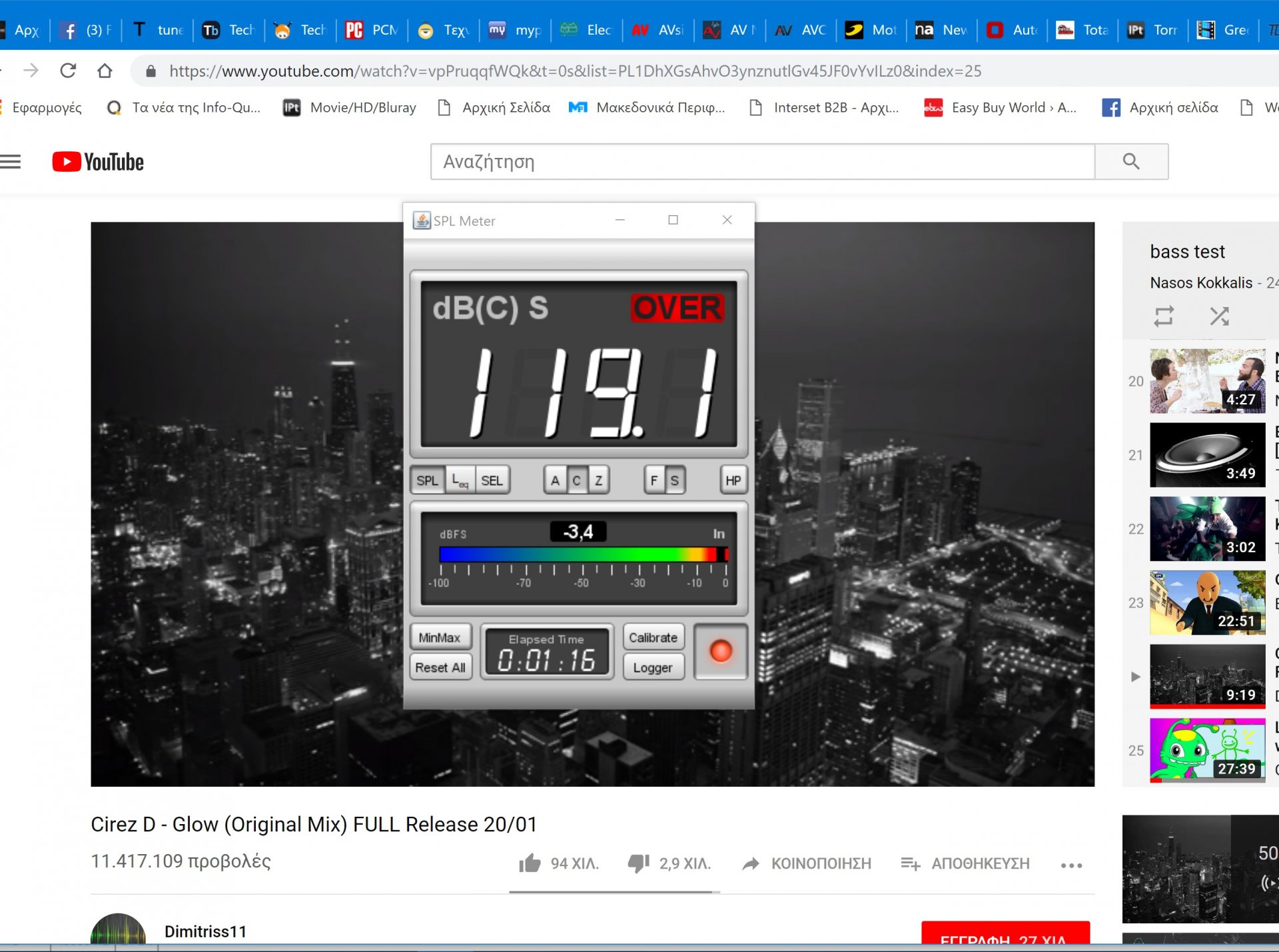Click the YouTube search input field
Image resolution: width=1279 pixels, height=952 pixels.
click(x=762, y=161)
